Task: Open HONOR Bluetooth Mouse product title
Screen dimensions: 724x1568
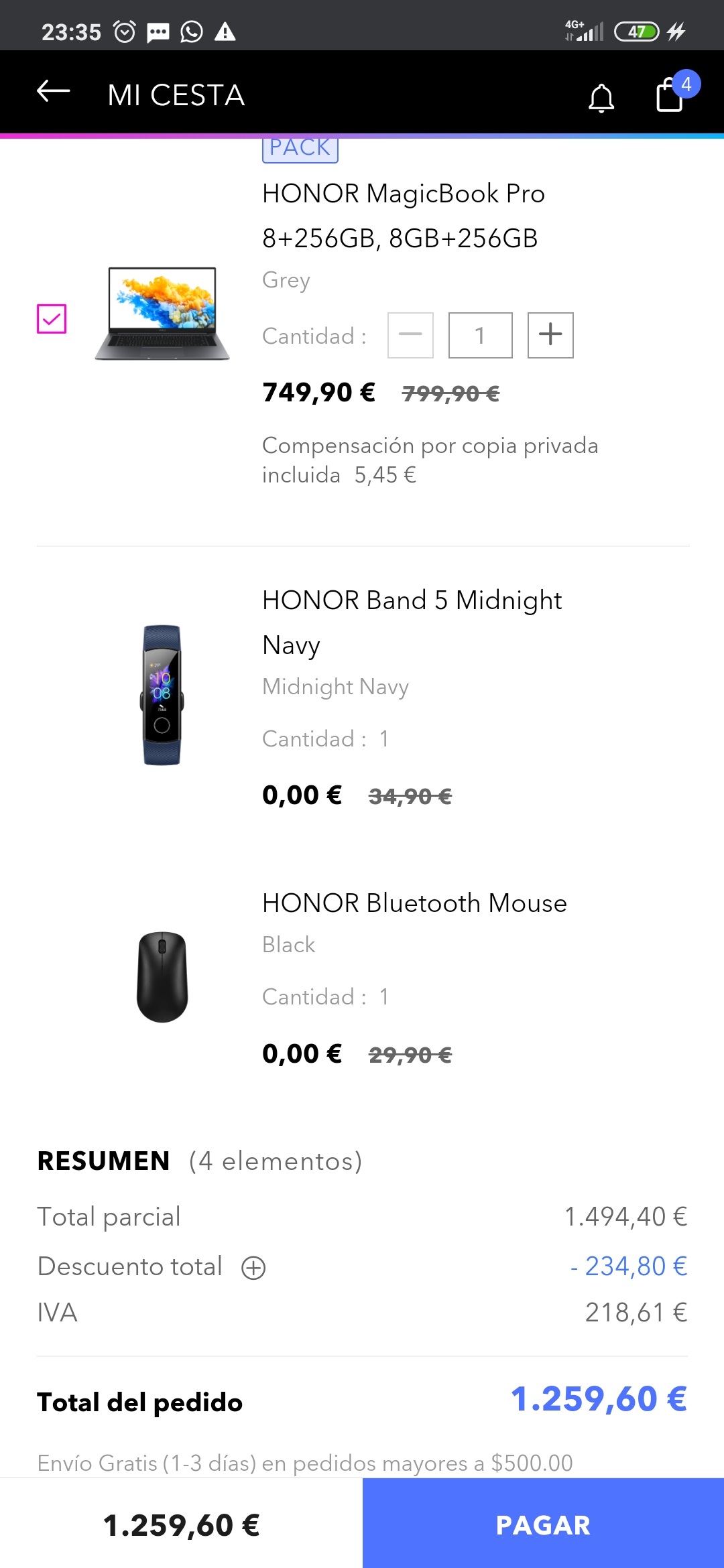Action: coord(414,903)
